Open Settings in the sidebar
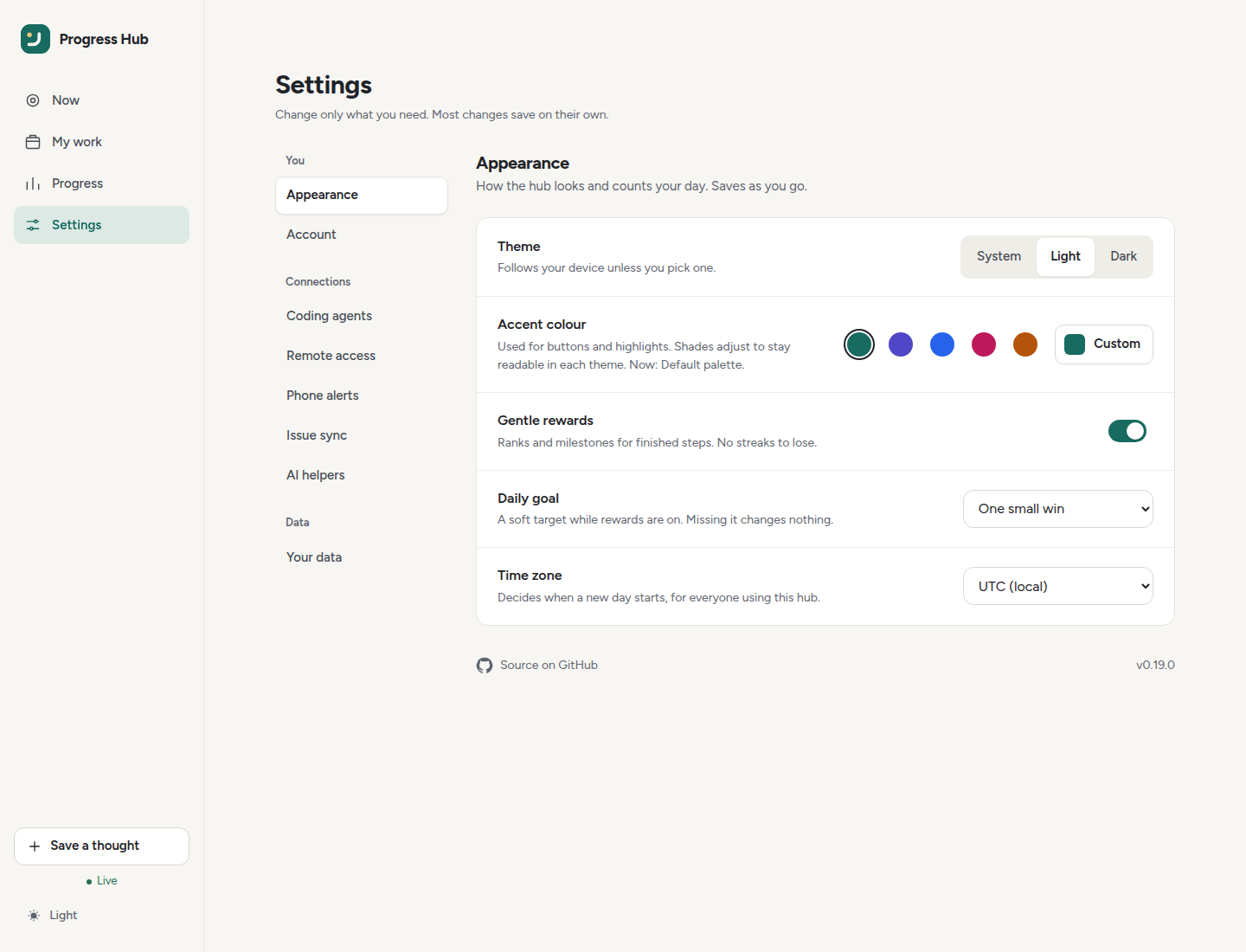 [101, 225]
